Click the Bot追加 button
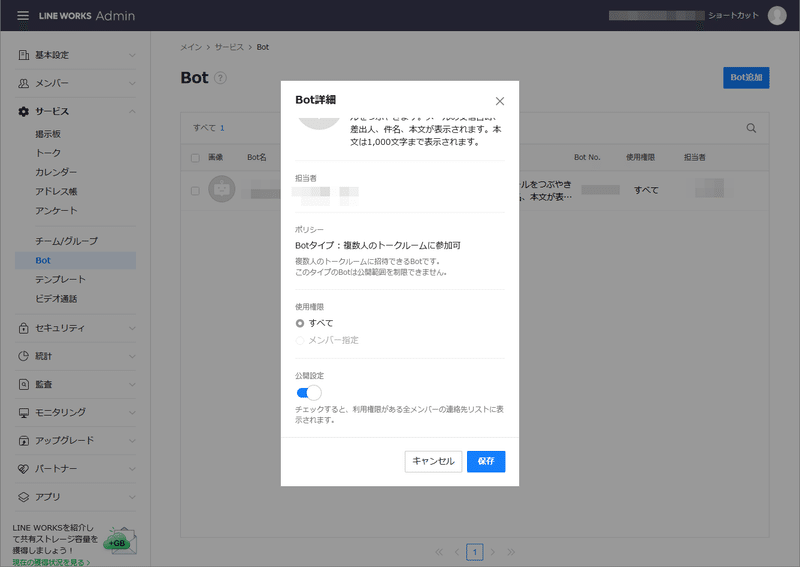 click(746, 78)
